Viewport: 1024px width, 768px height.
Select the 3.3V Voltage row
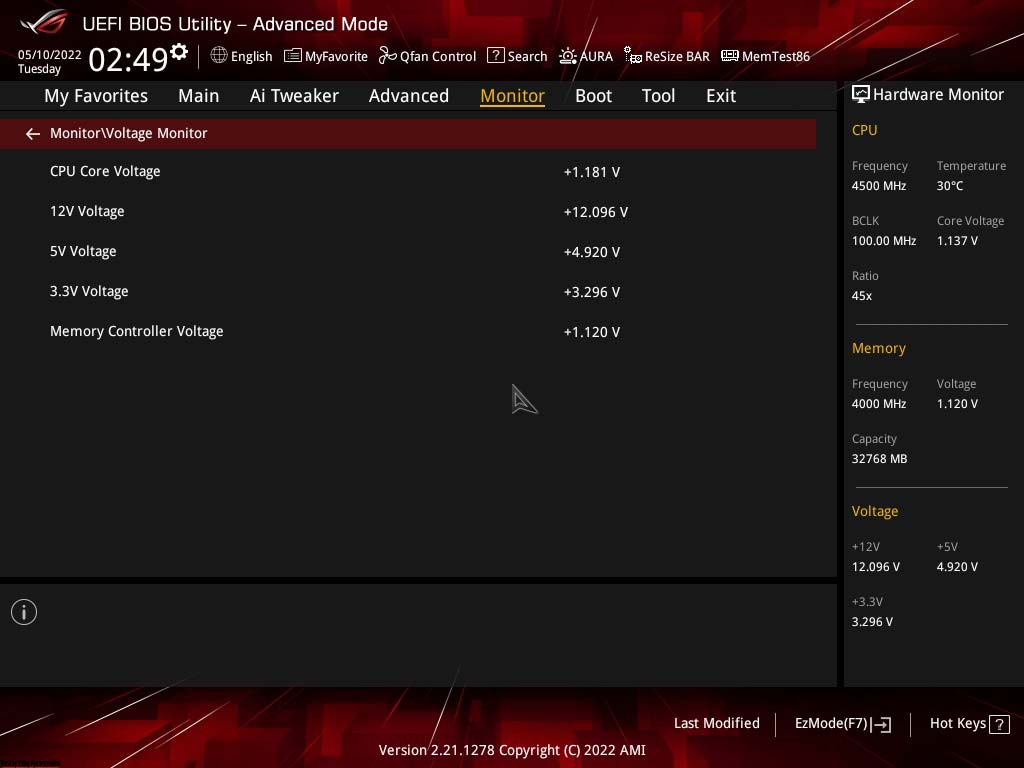[x=408, y=291]
